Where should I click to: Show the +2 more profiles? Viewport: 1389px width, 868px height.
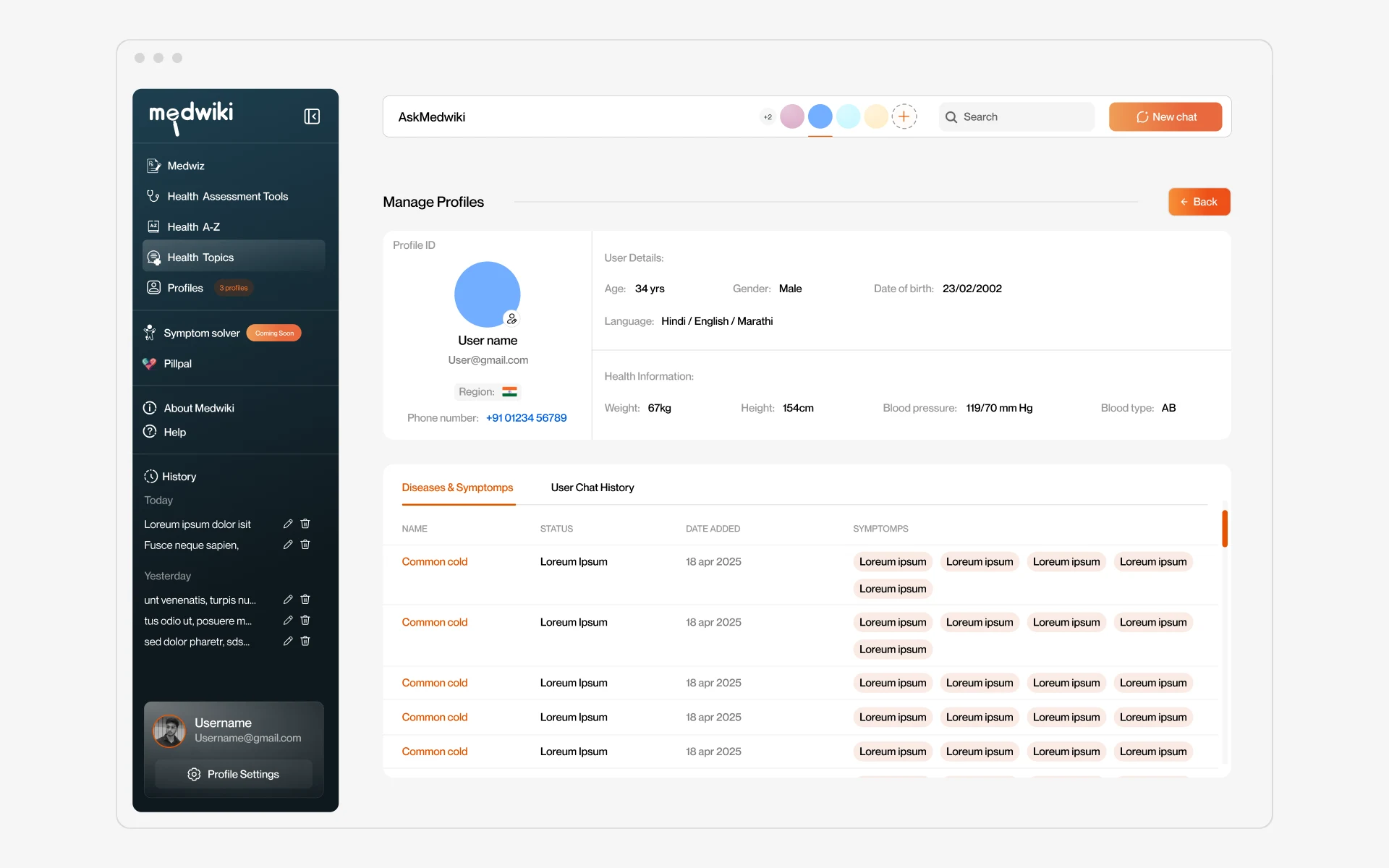coord(768,117)
